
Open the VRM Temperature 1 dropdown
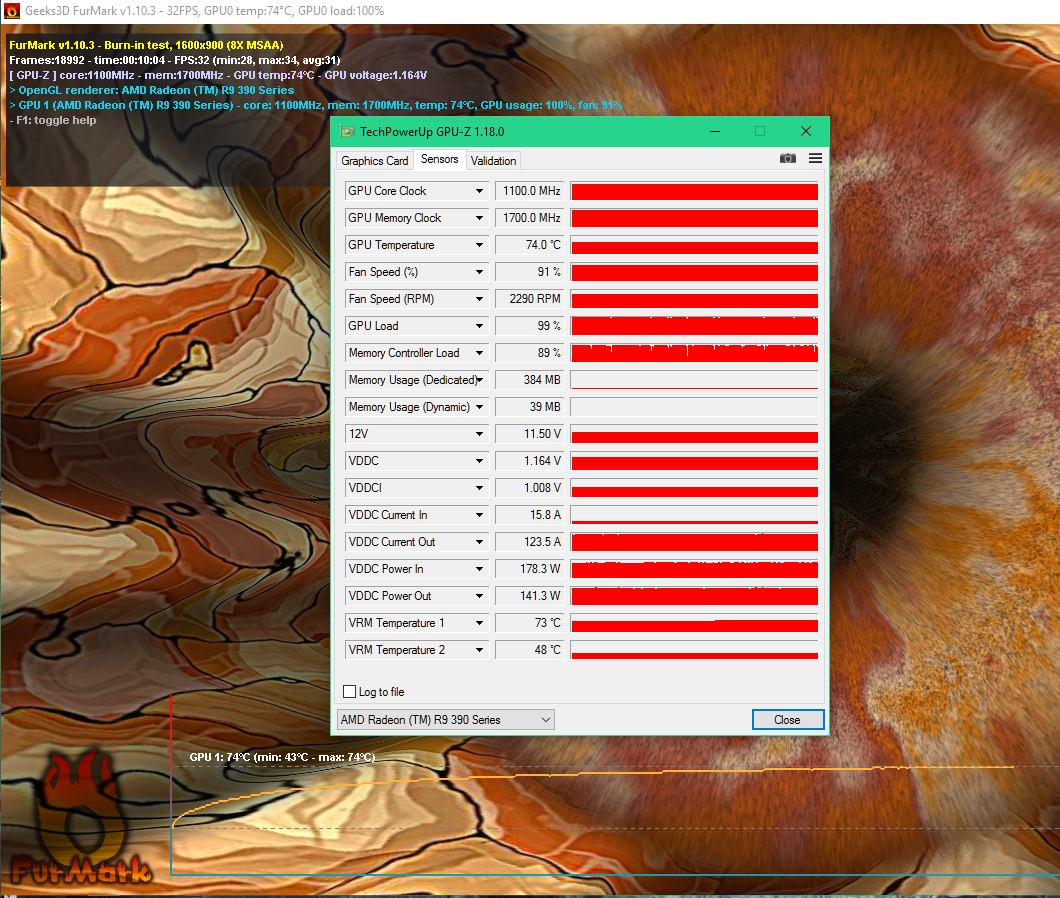pos(479,623)
